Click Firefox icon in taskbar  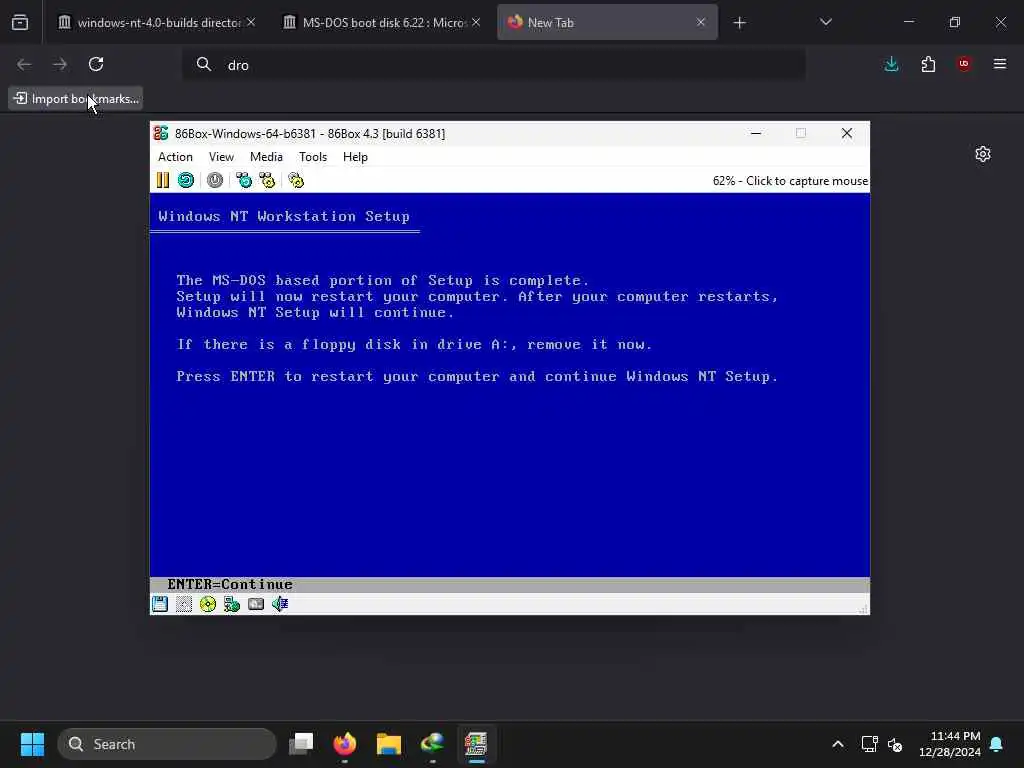pyautogui.click(x=345, y=744)
